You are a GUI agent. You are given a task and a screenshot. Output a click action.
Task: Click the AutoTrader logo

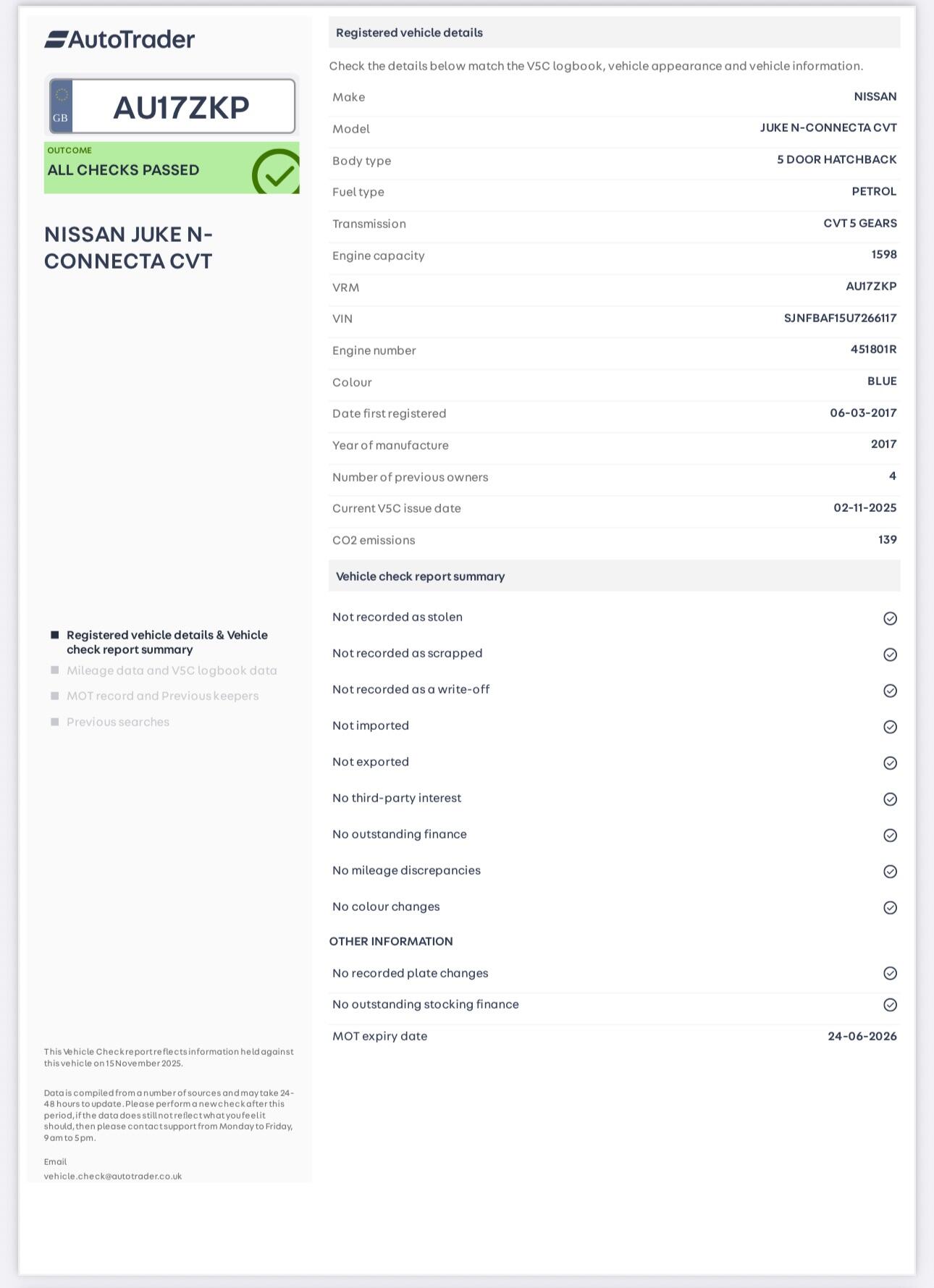(119, 39)
